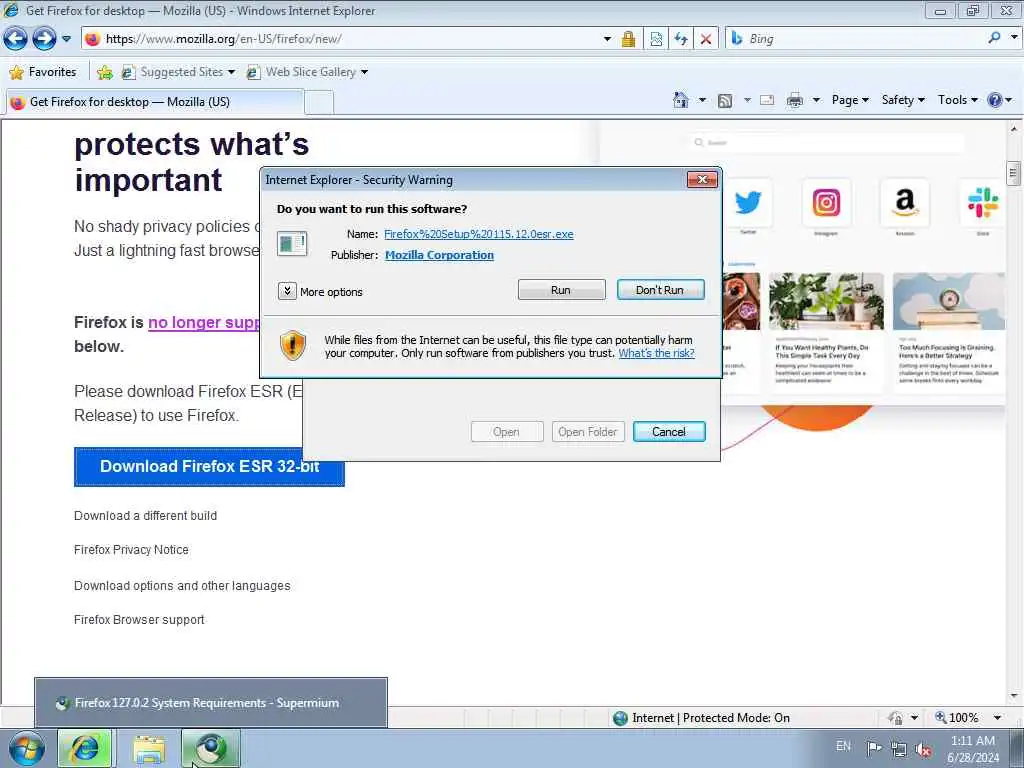Click the RSS Feeds icon
This screenshot has height=768, width=1024.
tap(725, 101)
